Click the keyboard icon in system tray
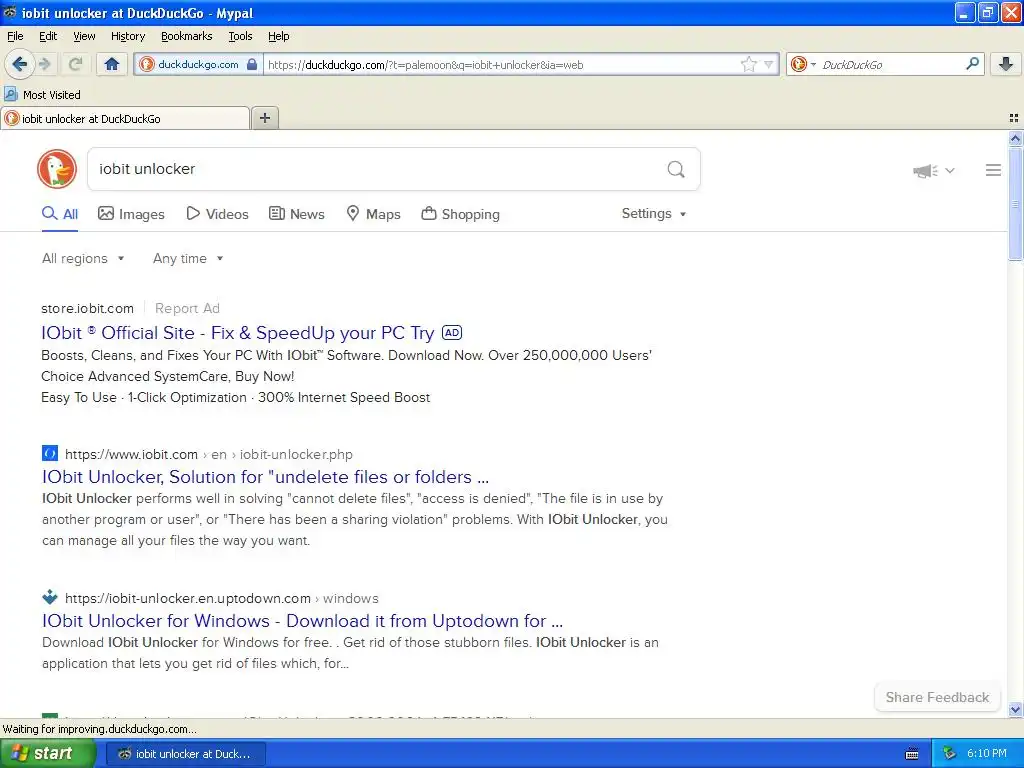The height and width of the screenshot is (768, 1024). click(x=912, y=754)
